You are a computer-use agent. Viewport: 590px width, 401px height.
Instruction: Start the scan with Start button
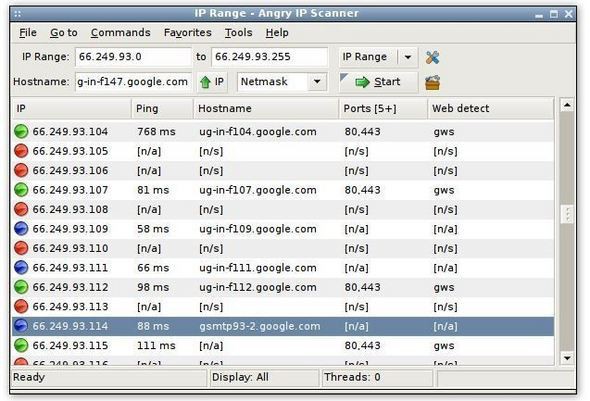click(x=378, y=82)
